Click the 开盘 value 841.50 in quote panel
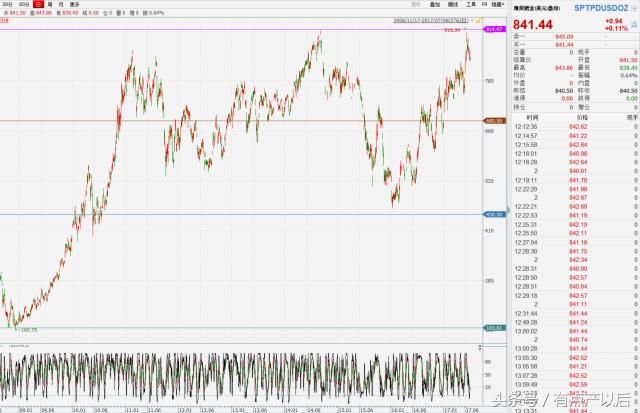 point(629,60)
